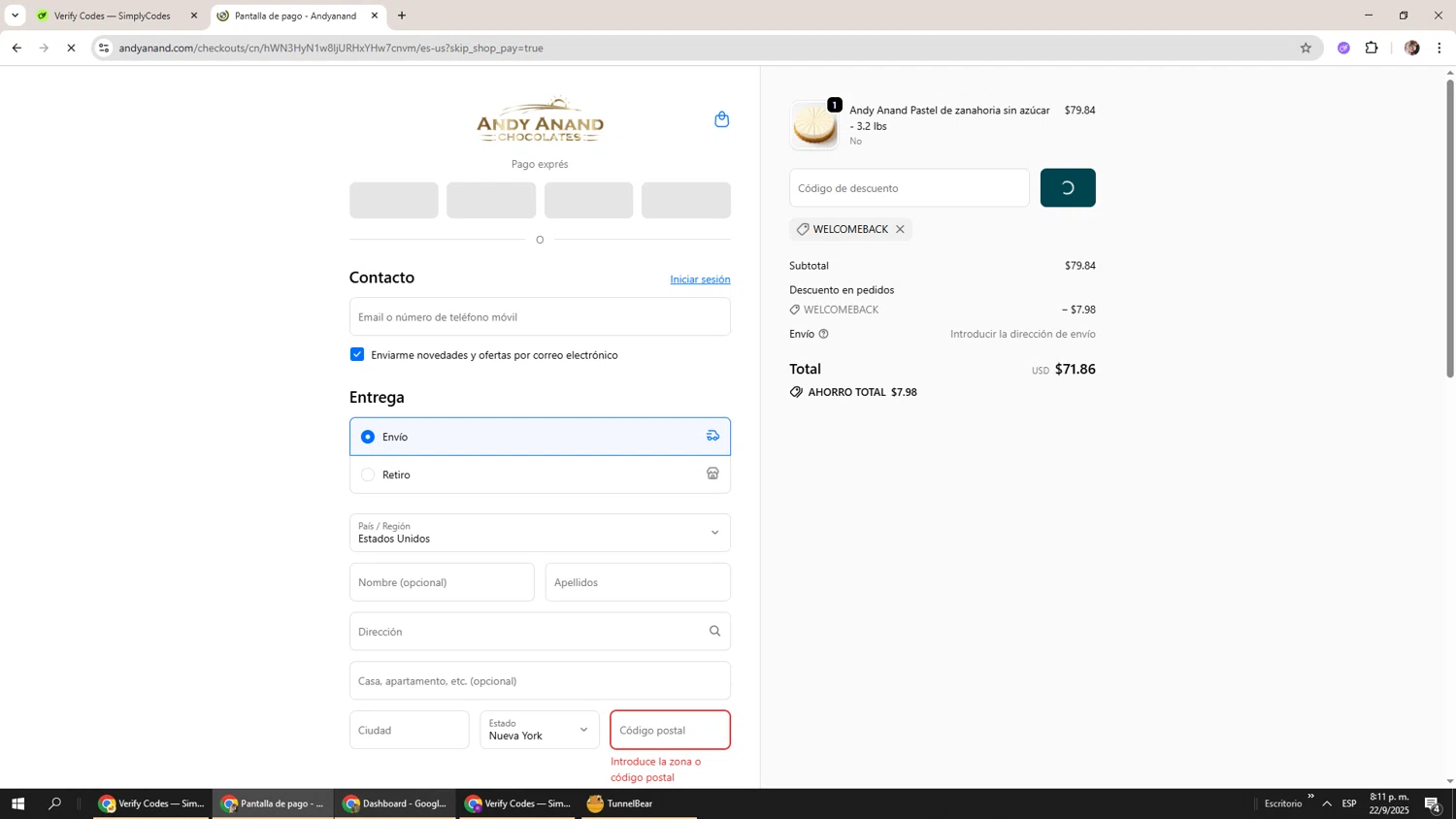The image size is (1456, 819).
Task: Bookmark this page with the star icon
Action: (x=1306, y=48)
